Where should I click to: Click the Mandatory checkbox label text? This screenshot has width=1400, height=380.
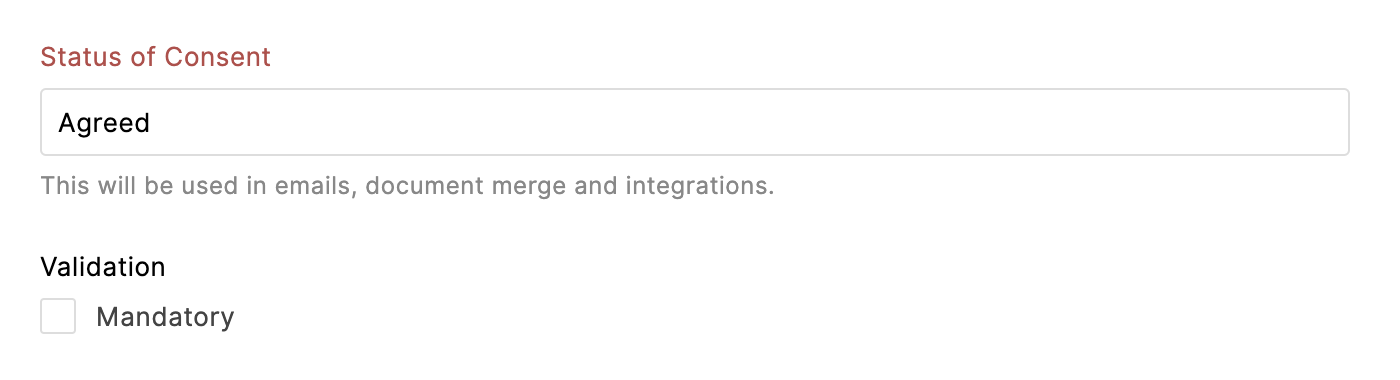click(x=165, y=318)
